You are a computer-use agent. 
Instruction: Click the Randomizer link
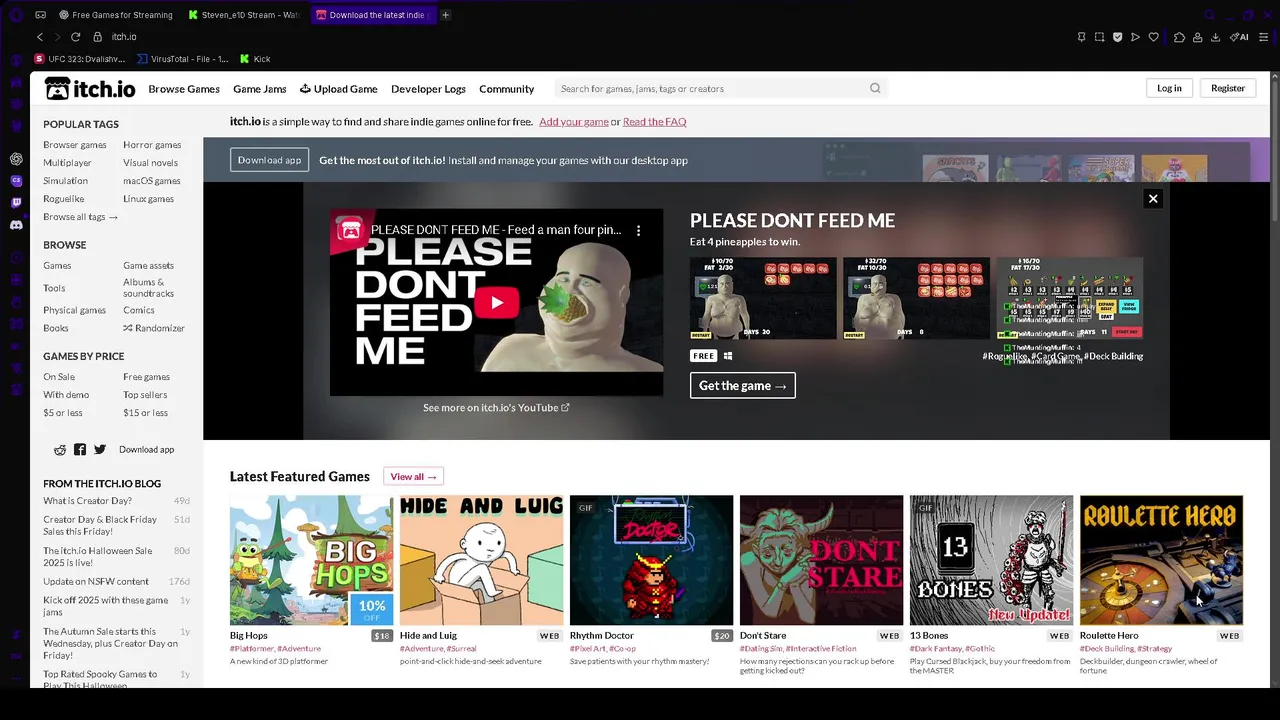(154, 328)
